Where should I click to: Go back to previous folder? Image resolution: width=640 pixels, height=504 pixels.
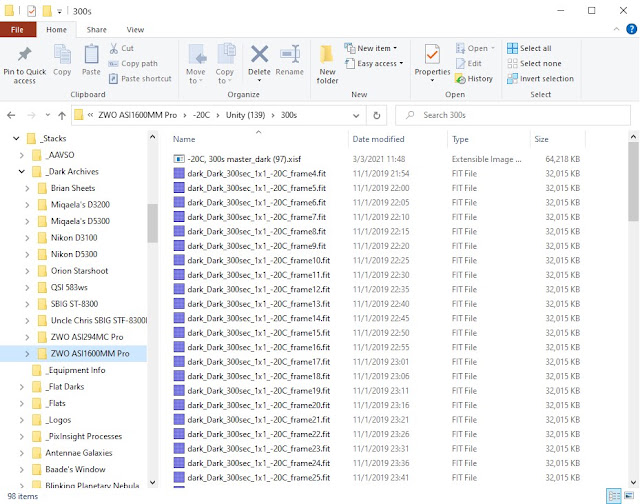coord(11,115)
